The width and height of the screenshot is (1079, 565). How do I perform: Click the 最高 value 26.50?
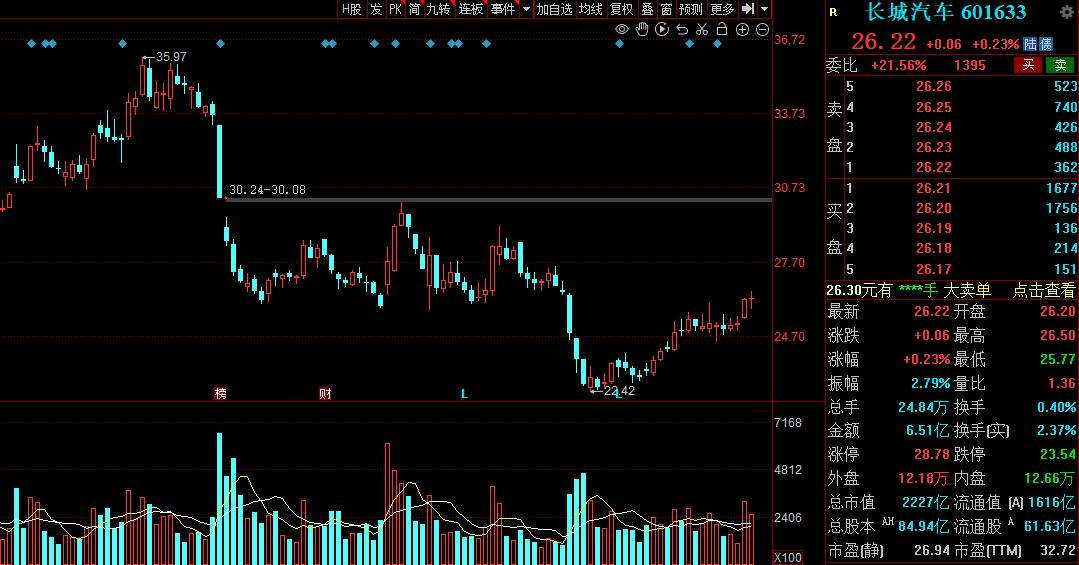click(1058, 335)
